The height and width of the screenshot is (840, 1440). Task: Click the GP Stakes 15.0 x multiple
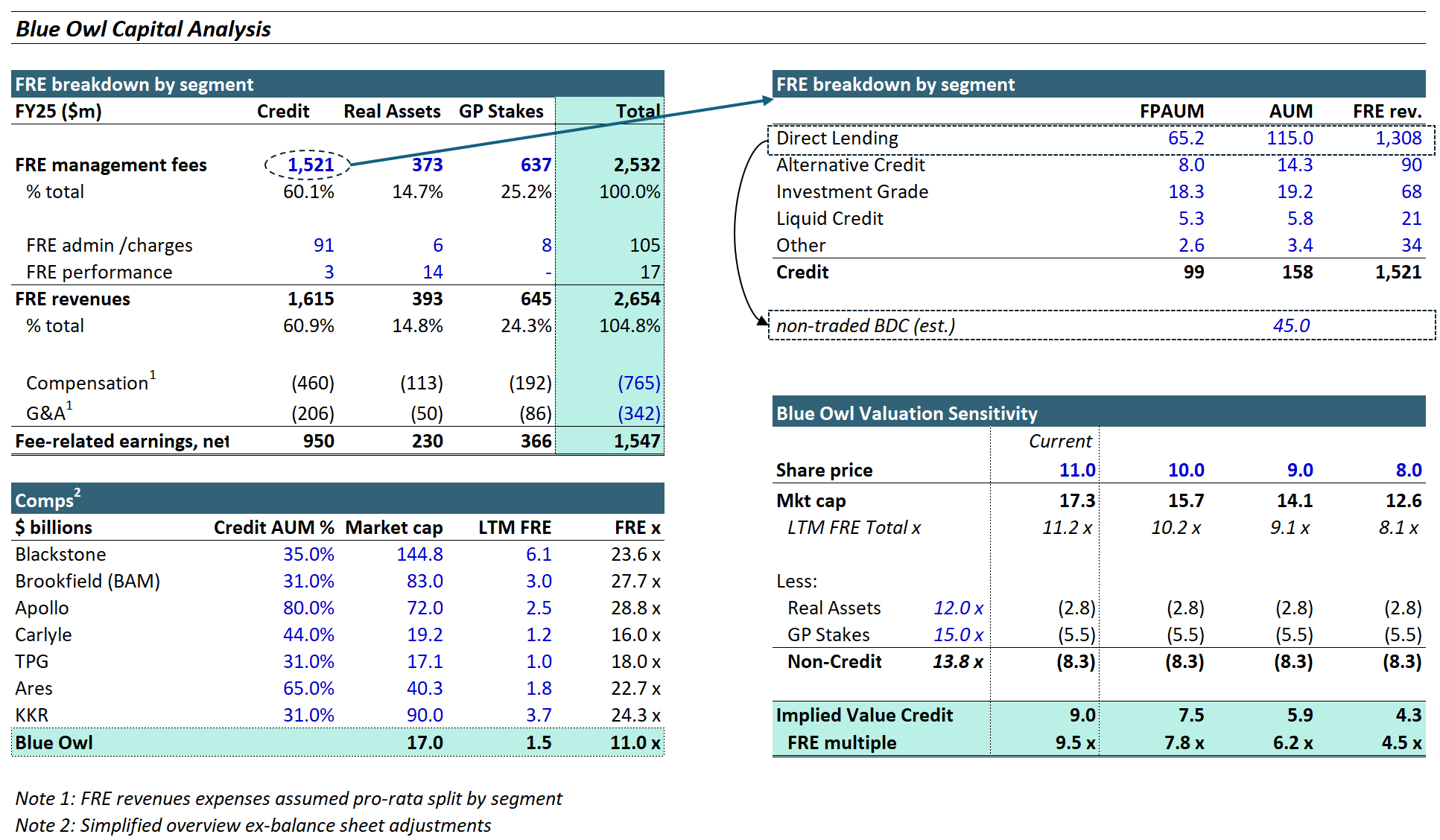click(x=958, y=635)
